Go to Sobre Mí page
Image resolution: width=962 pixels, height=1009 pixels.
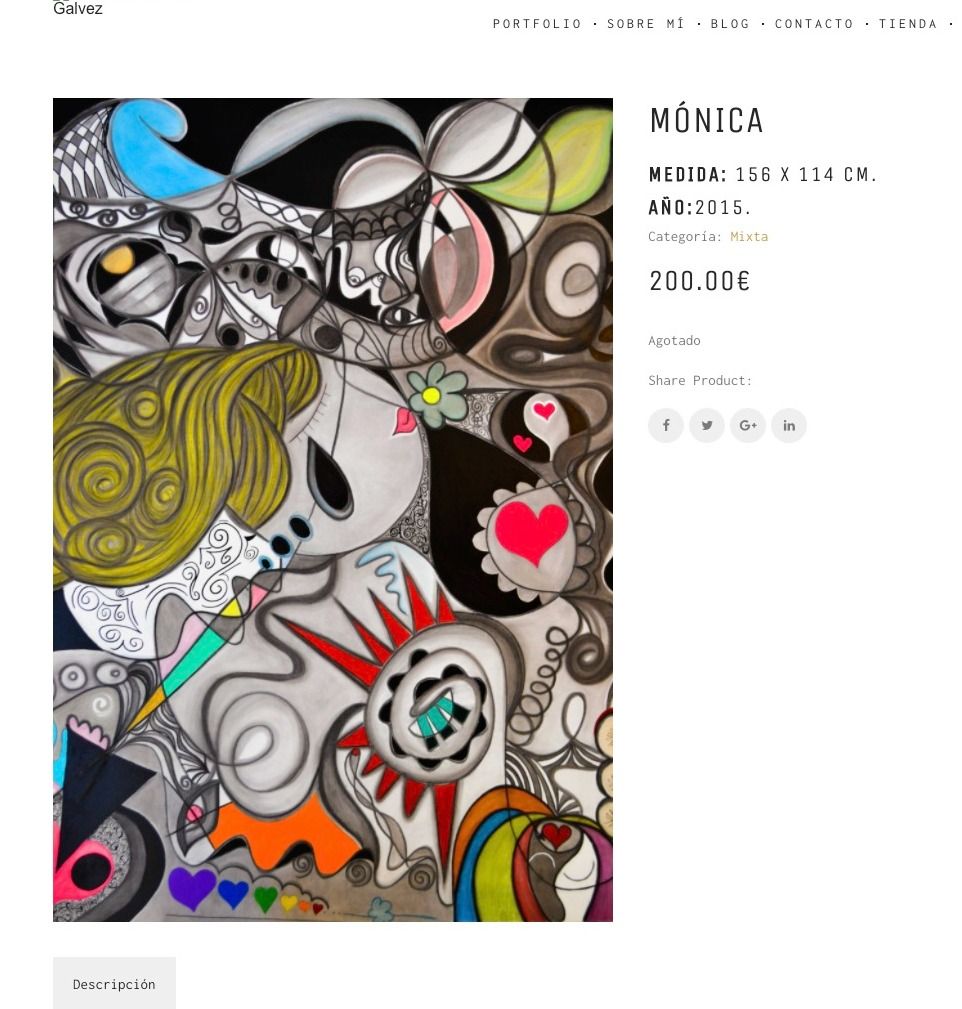646,24
